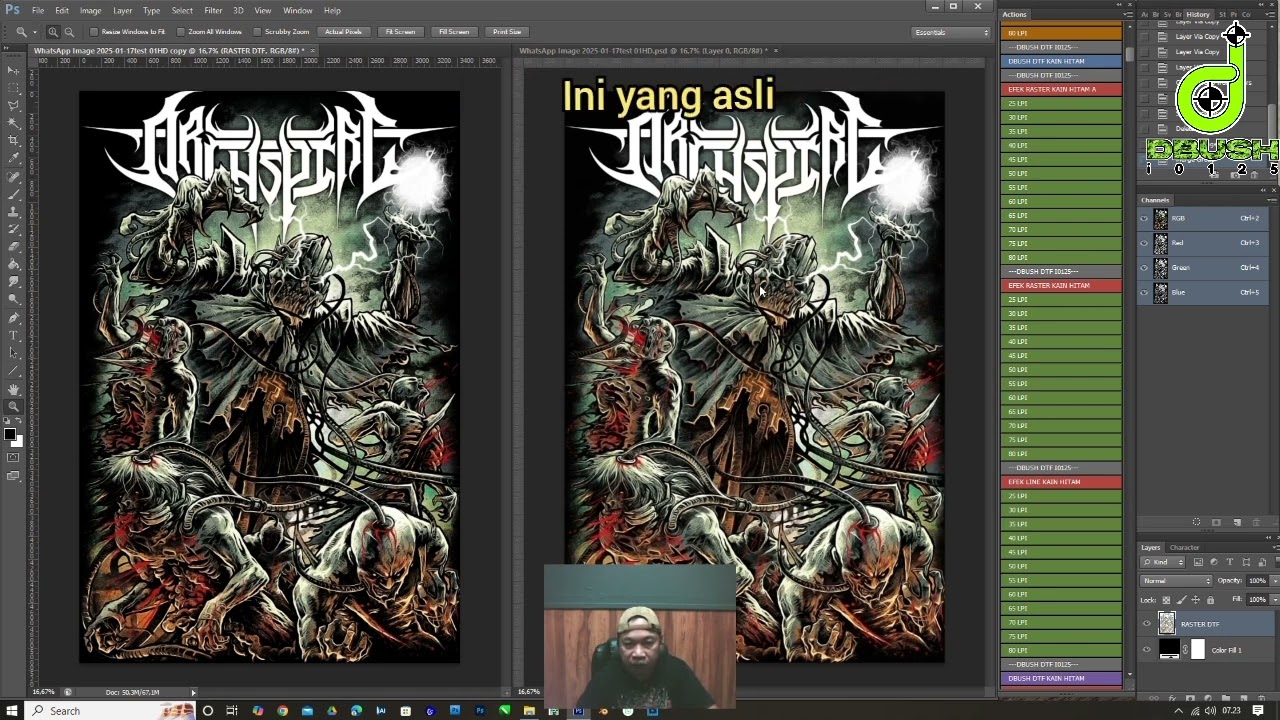Click the Fit Screen button
1280x720 pixels.
400,32
